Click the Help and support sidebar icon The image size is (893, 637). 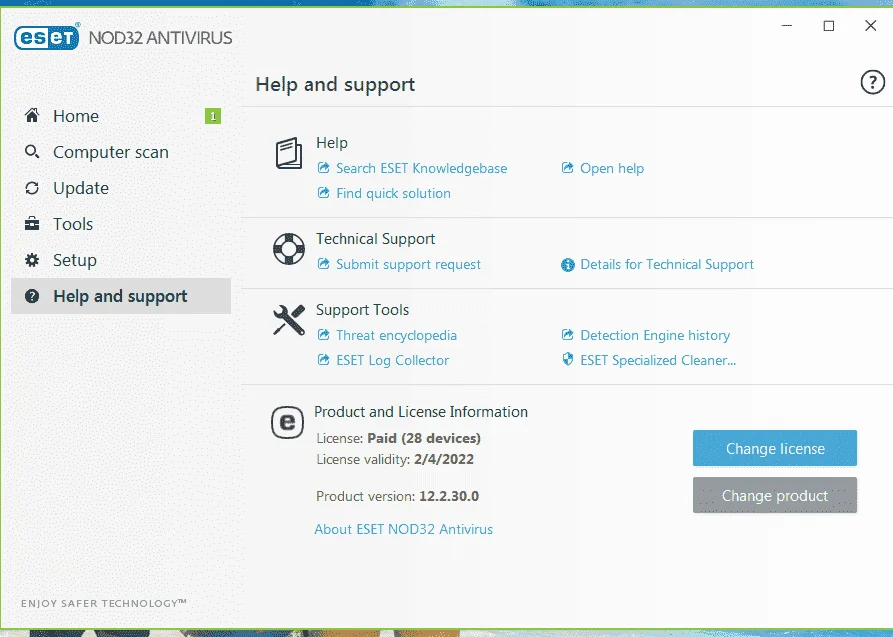pyautogui.click(x=32, y=296)
